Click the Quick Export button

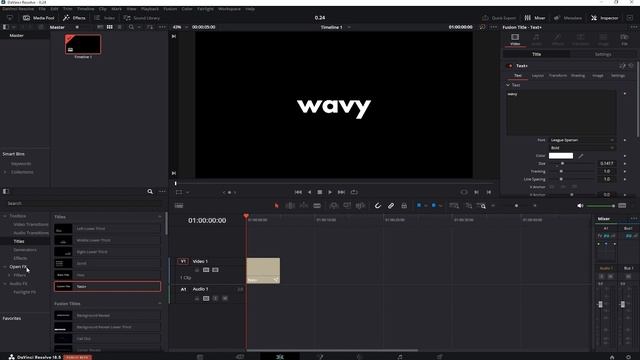pyautogui.click(x=499, y=18)
